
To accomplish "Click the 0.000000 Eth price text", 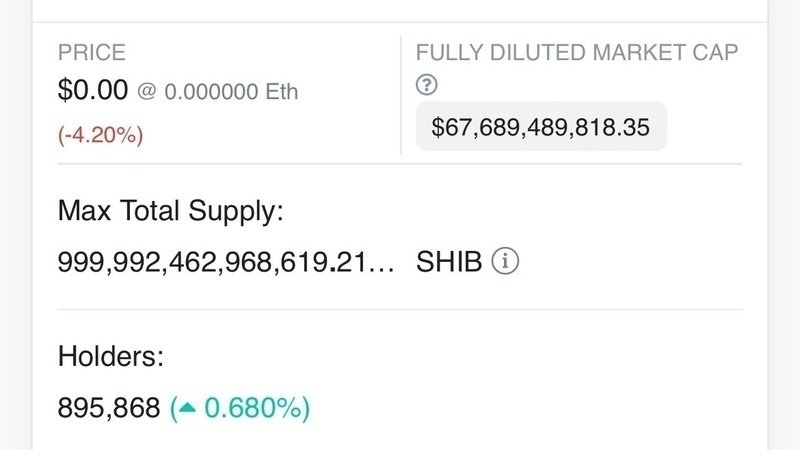I will click(x=231, y=92).
